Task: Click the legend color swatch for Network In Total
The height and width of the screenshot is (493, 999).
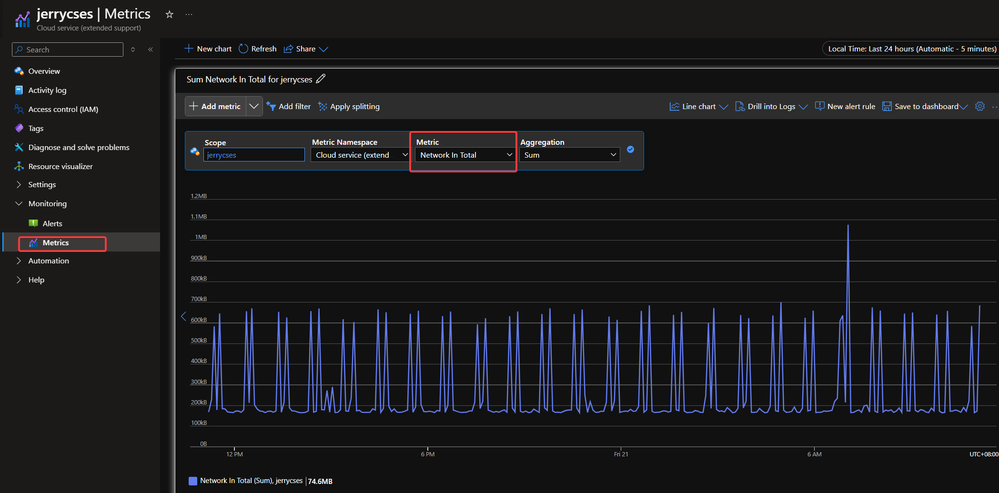Action: pyautogui.click(x=193, y=482)
